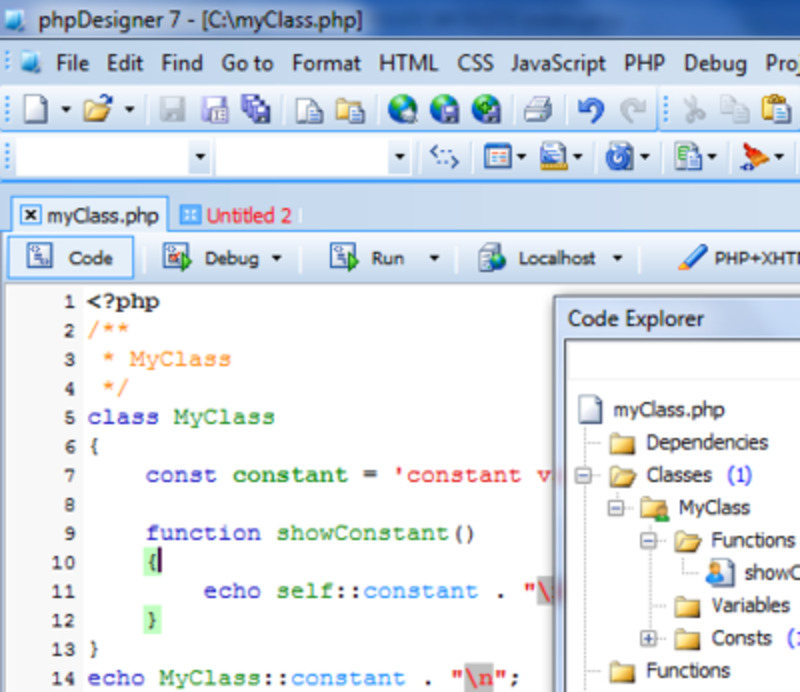Click the Debug button below tabs
Viewport: 800px width, 692px height.
pos(211,258)
